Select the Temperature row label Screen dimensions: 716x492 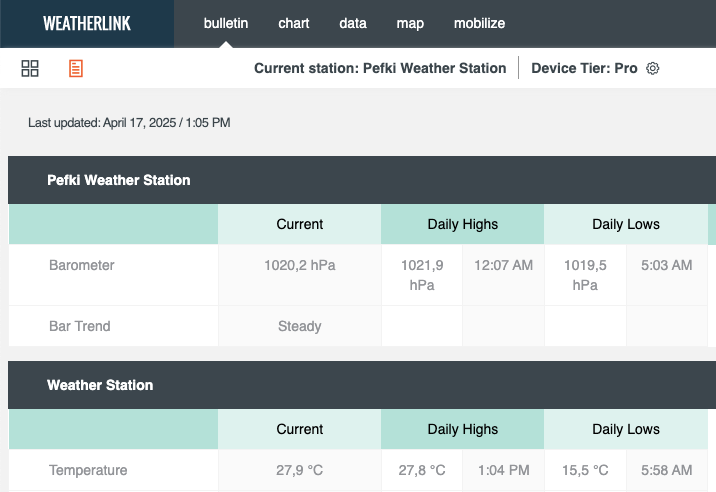88,470
